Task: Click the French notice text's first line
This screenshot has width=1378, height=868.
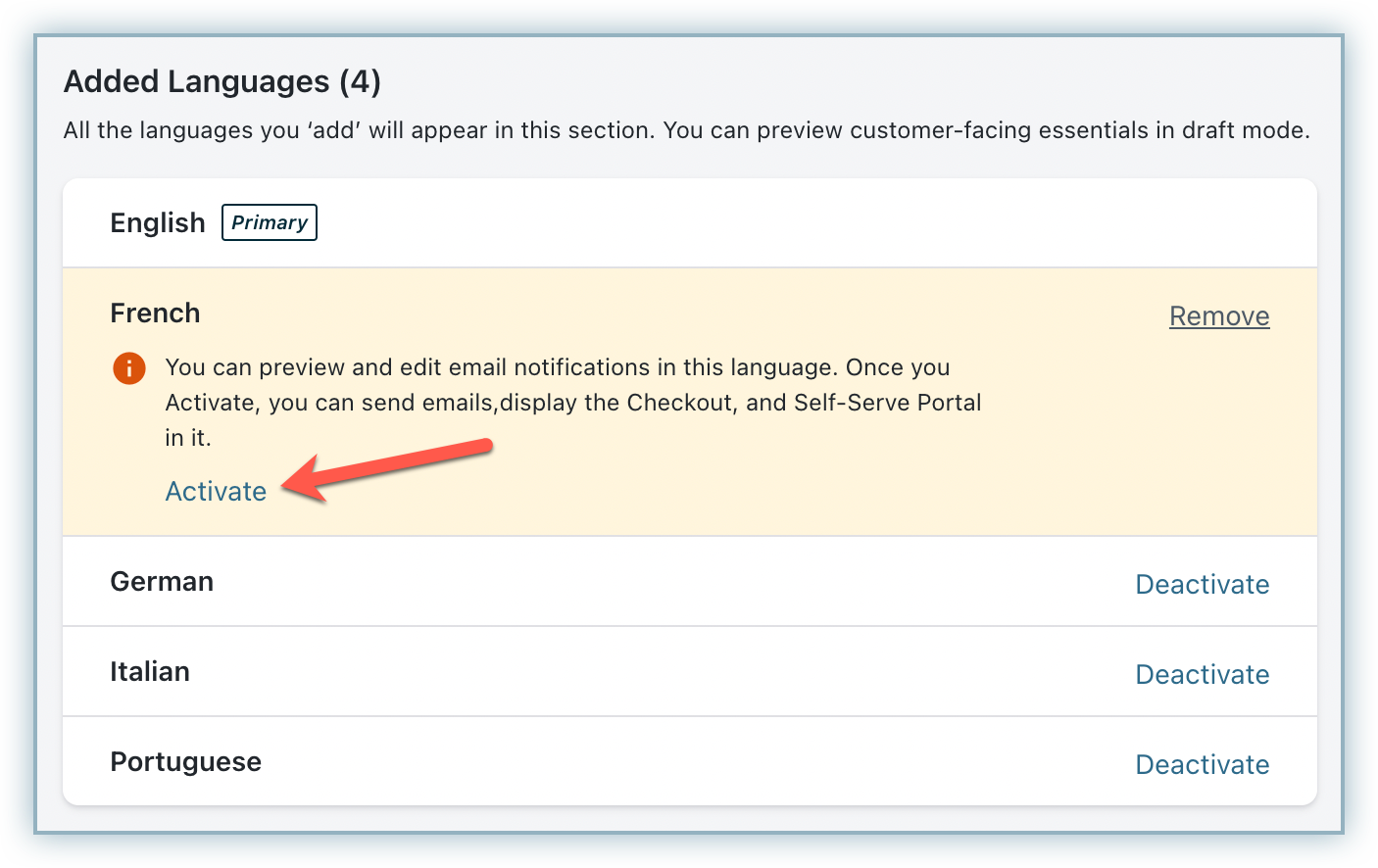Action: tap(557, 367)
